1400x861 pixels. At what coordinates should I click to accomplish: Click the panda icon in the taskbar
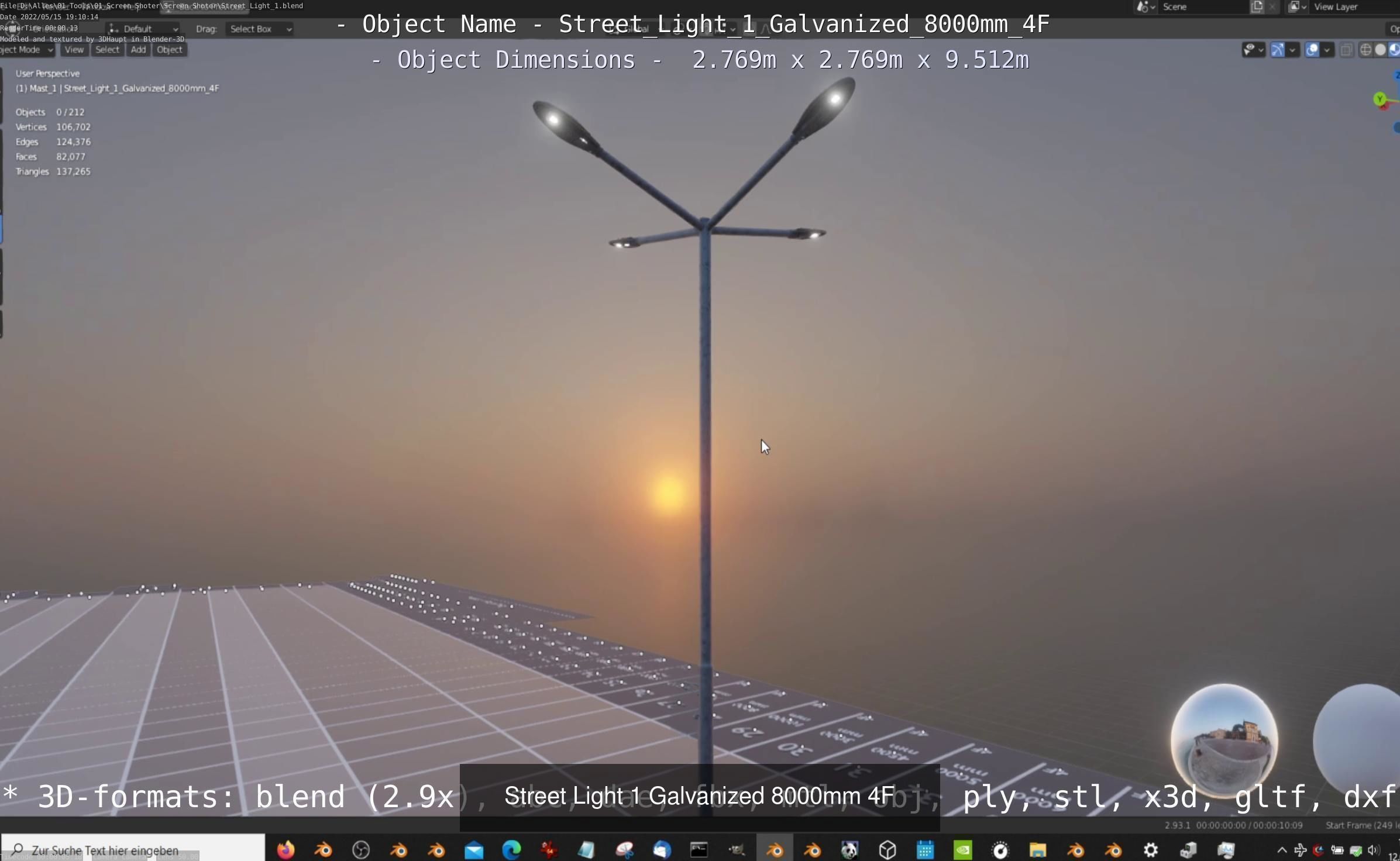pos(849,850)
